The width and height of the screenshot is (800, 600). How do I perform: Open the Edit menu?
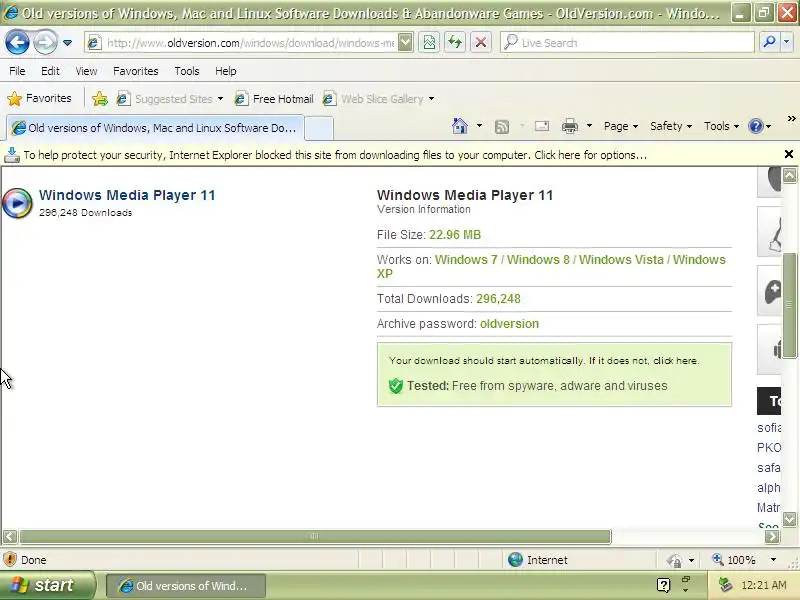click(x=50, y=71)
